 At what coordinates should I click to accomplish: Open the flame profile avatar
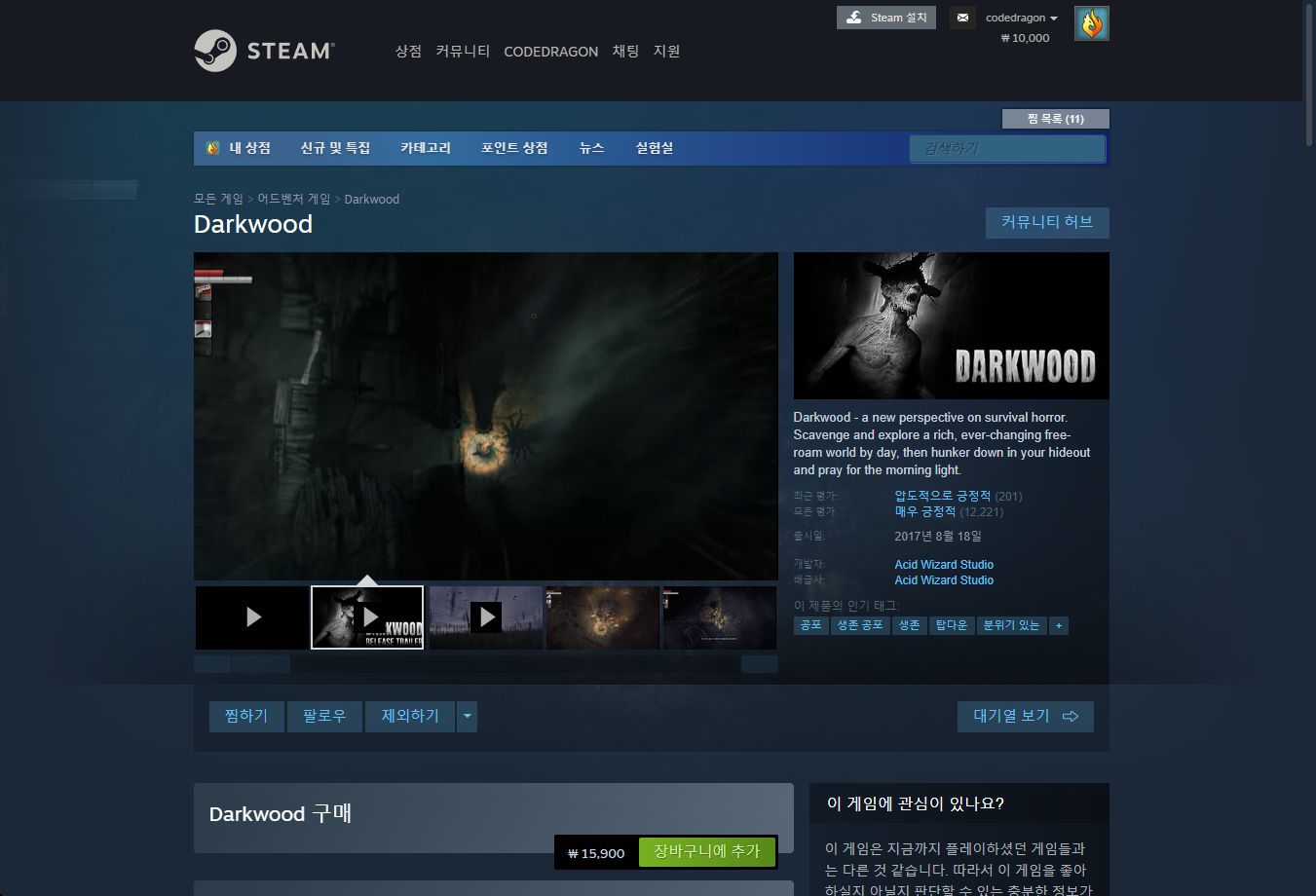pyautogui.click(x=1092, y=23)
